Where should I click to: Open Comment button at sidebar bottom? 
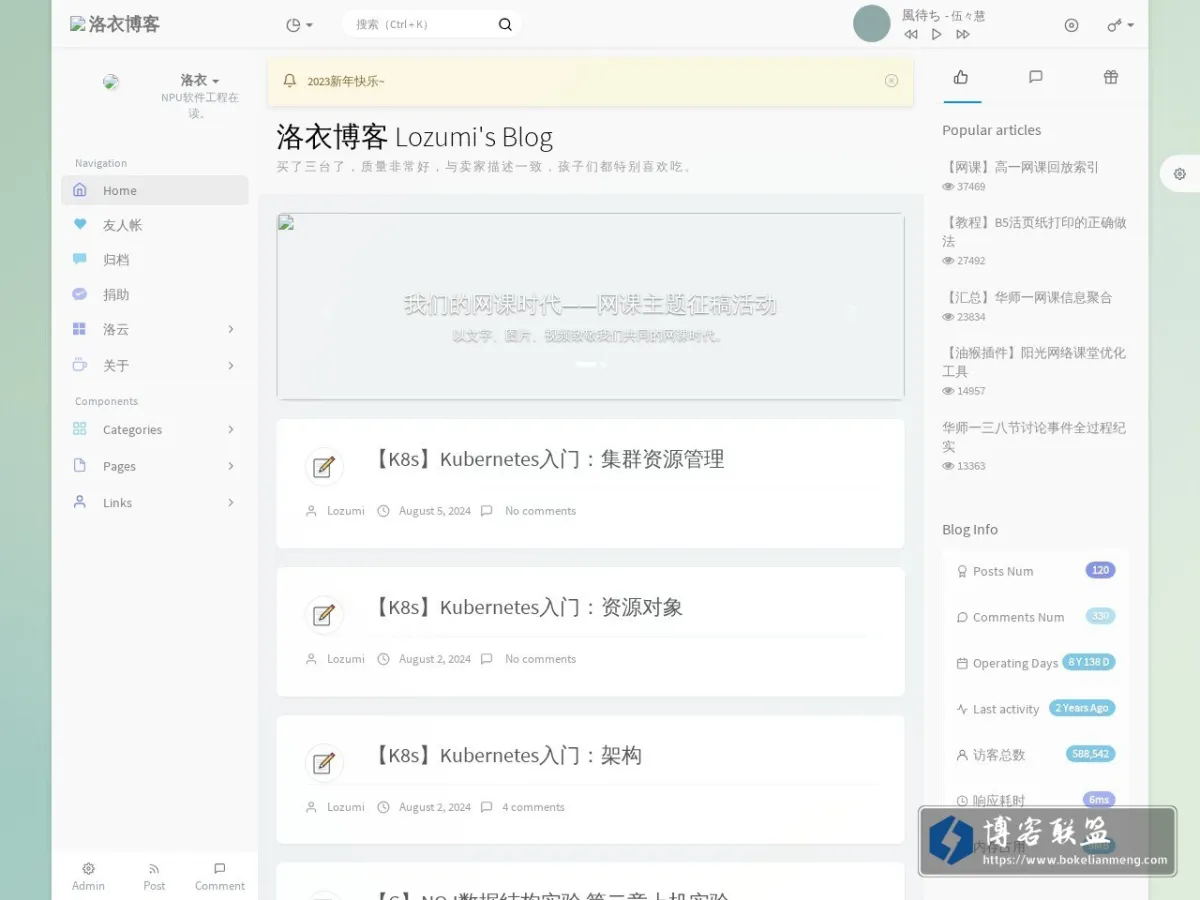[220, 876]
